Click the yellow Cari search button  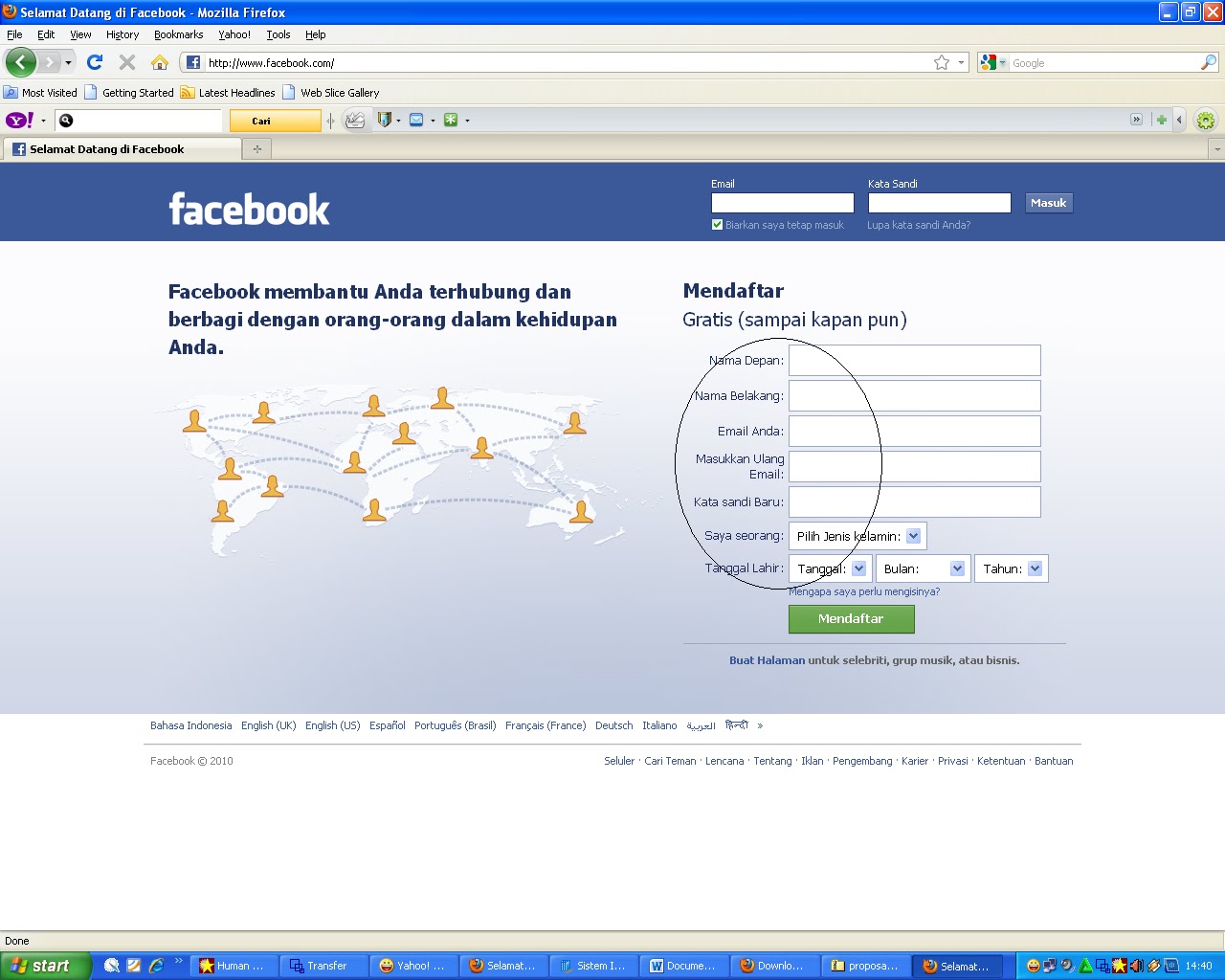point(275,121)
